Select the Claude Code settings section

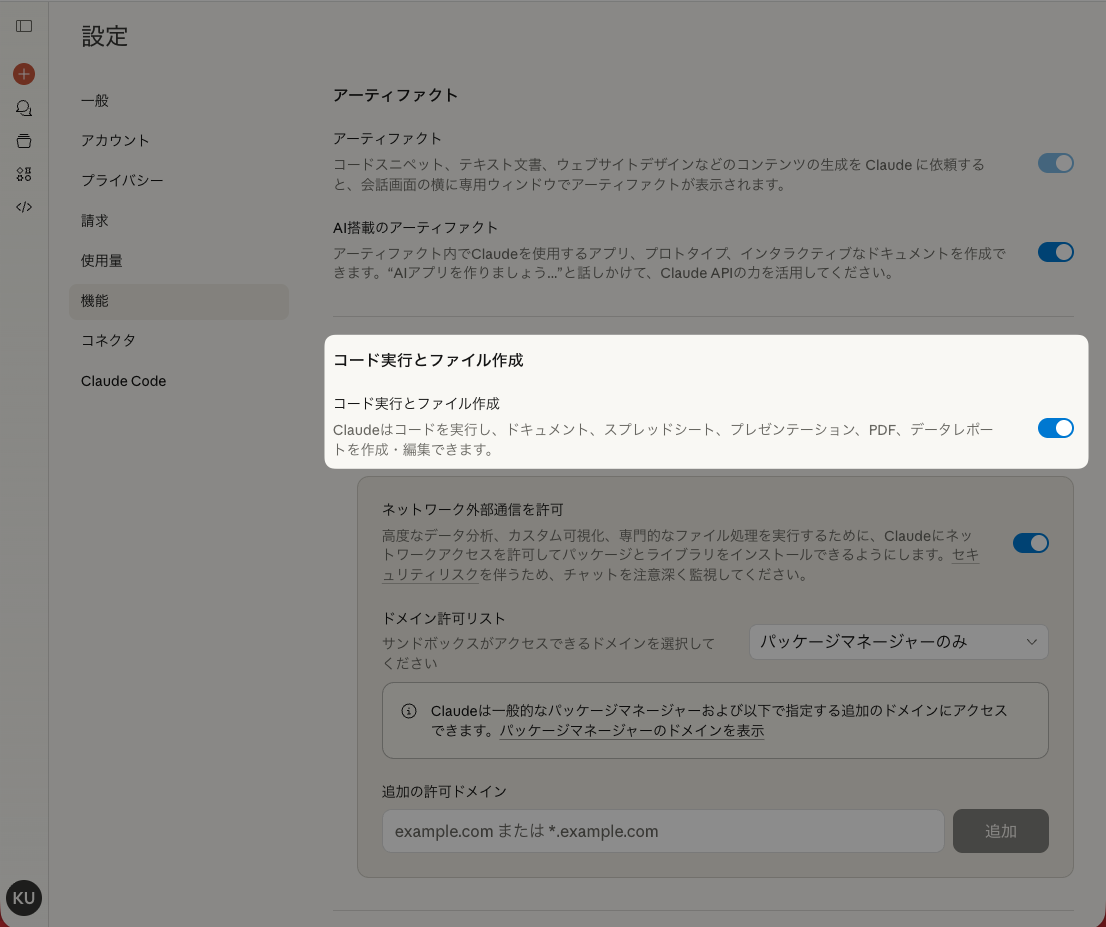pos(179,381)
